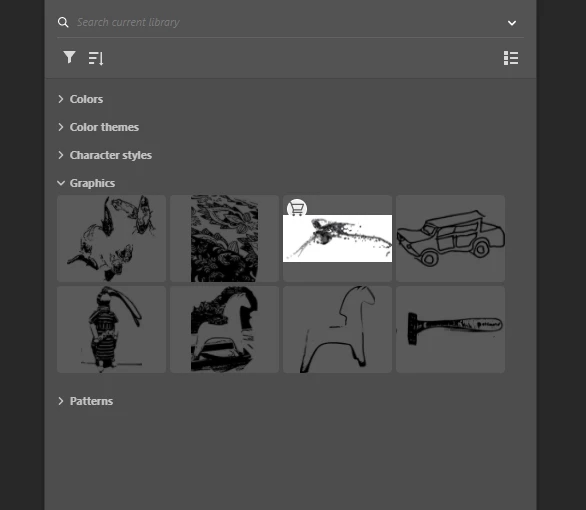Select the sketched car graphic
Image resolution: width=586 pixels, height=510 pixels.
[450, 238]
